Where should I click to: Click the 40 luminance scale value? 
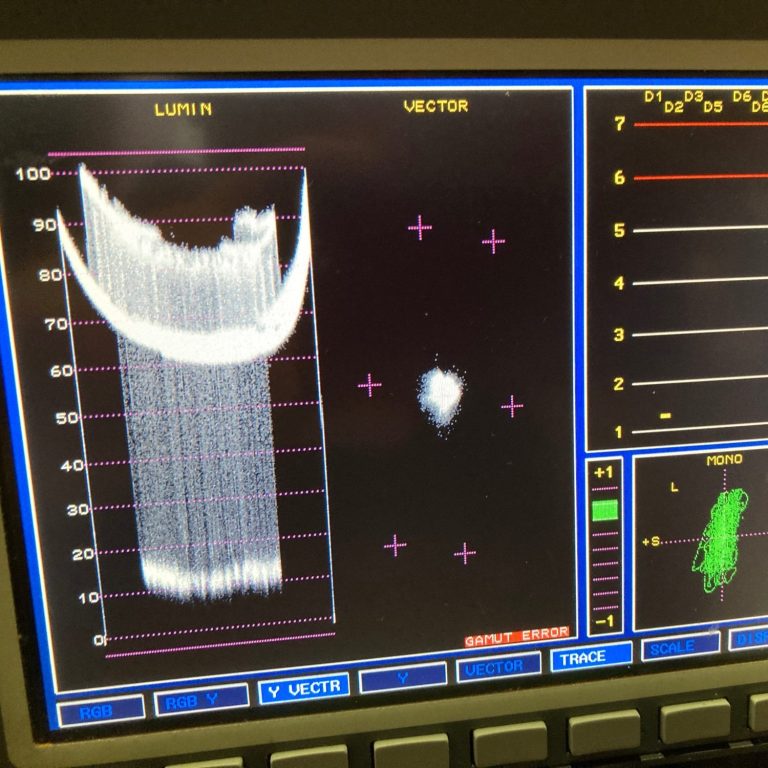click(x=72, y=465)
